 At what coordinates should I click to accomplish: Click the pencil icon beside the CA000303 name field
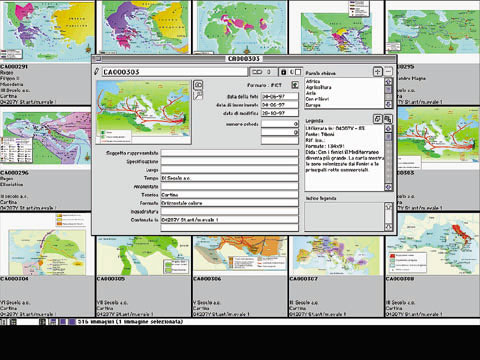pos(97,71)
